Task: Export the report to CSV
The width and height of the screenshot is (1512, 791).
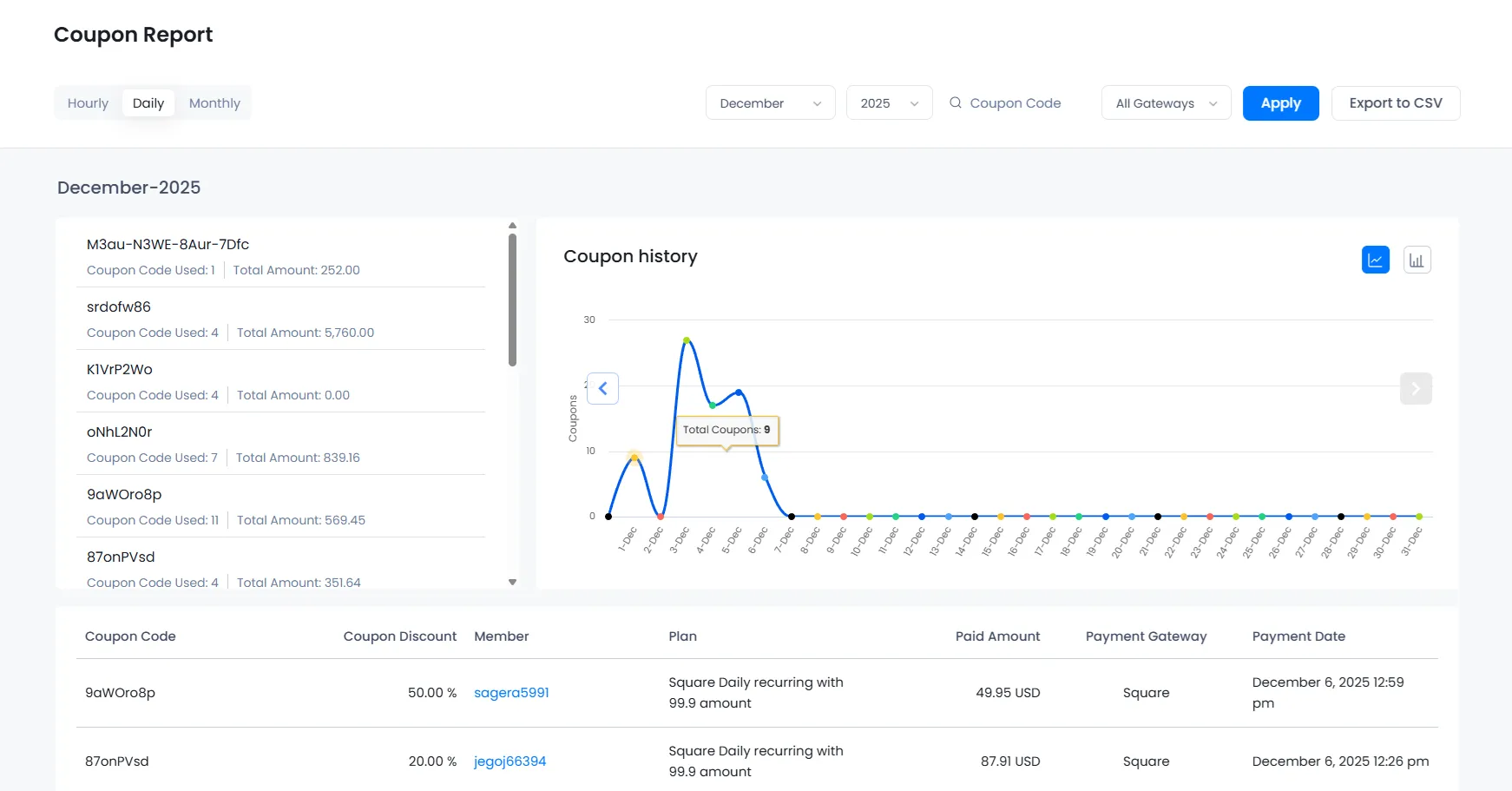Action: (1395, 102)
